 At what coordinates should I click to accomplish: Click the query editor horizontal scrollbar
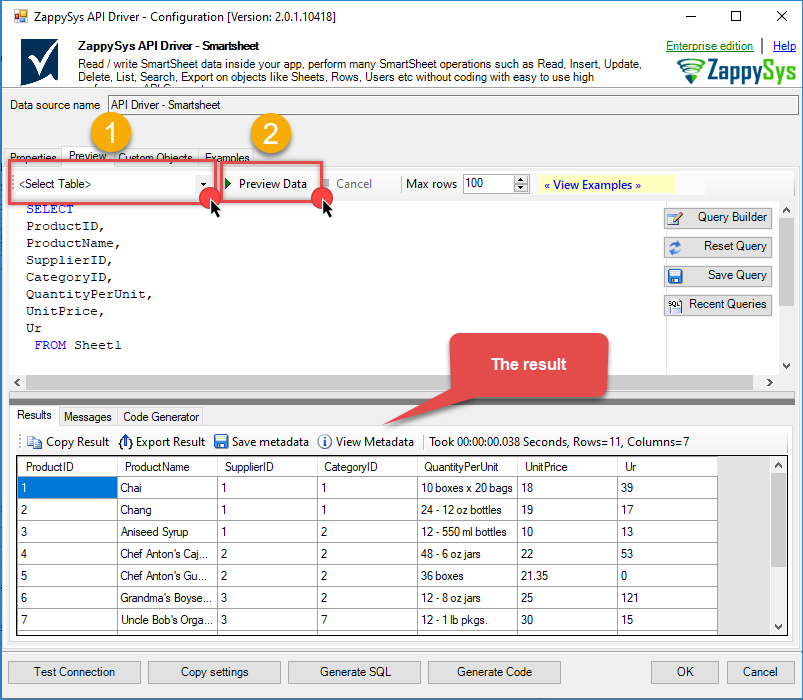(389, 383)
